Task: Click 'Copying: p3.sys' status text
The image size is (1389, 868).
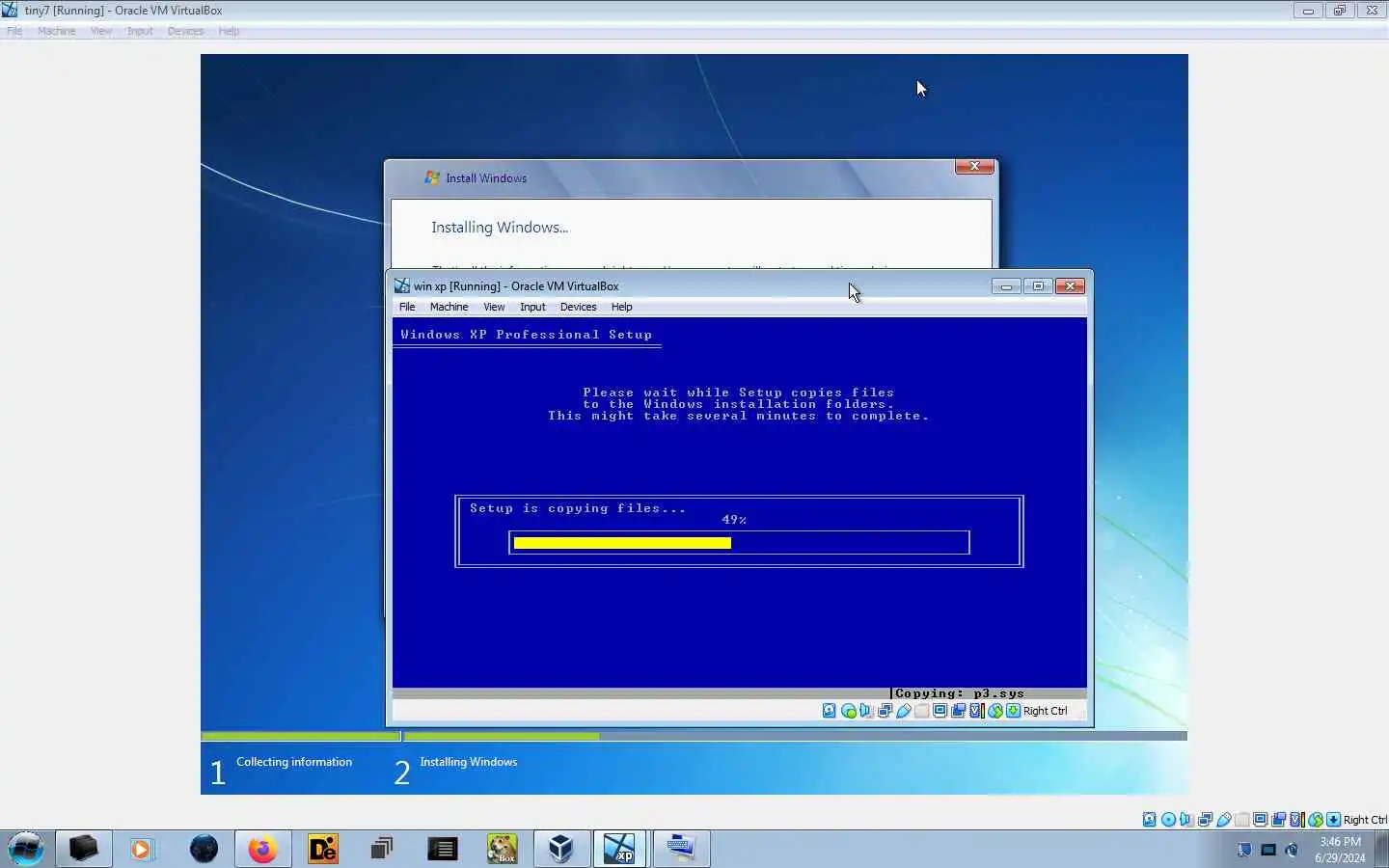Action: pyautogui.click(x=960, y=693)
